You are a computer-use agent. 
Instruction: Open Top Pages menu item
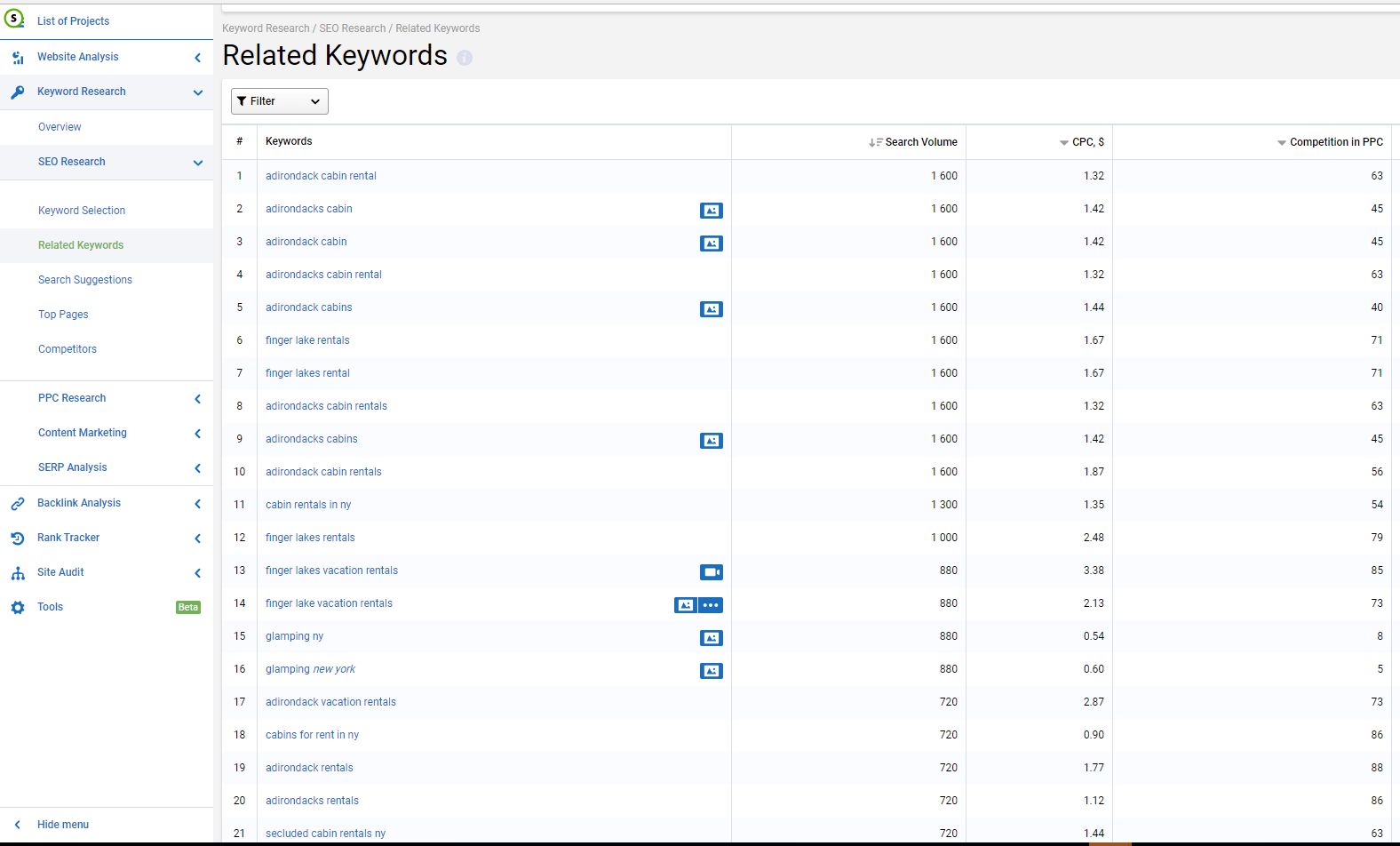click(x=63, y=315)
